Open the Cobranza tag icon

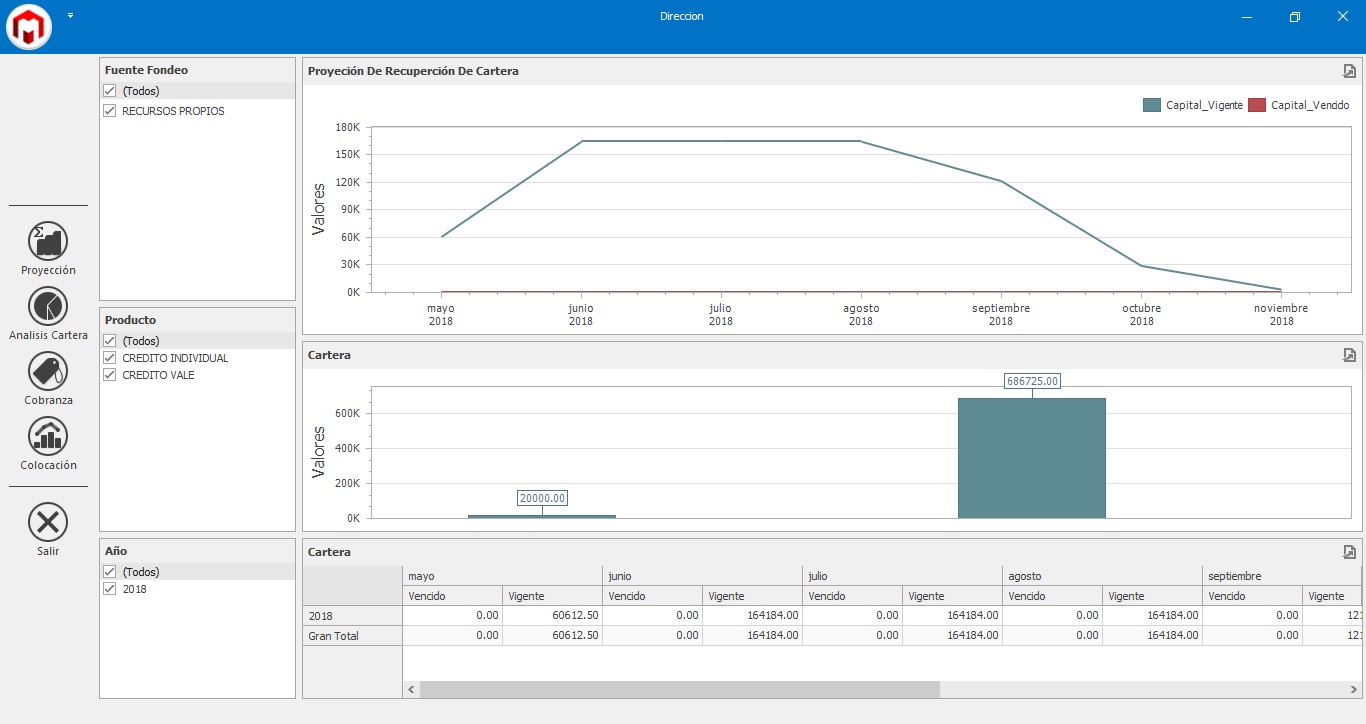coord(48,372)
